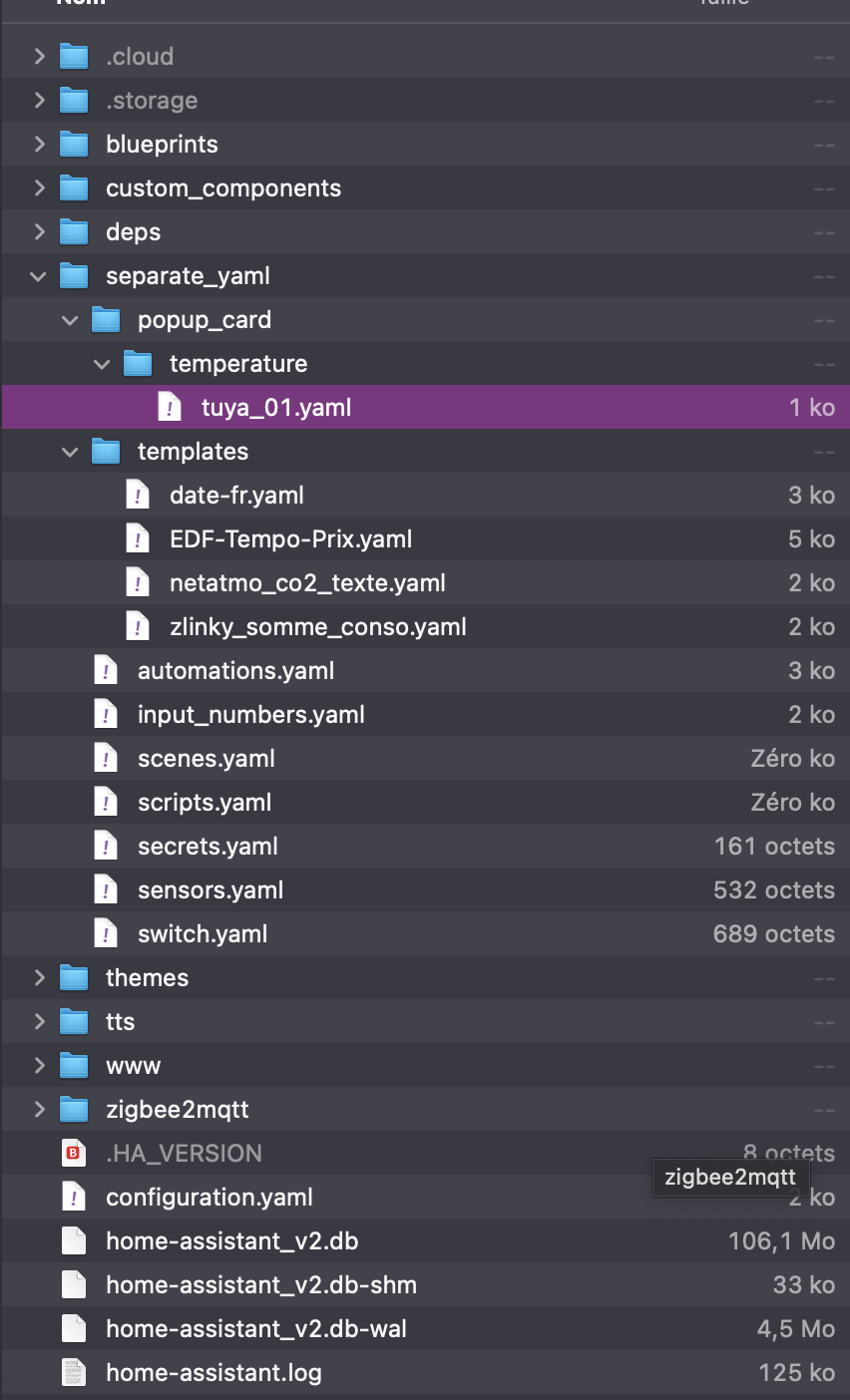850x1400 pixels.
Task: Select the zlinky_somme_conso.yaml file
Action: (317, 627)
